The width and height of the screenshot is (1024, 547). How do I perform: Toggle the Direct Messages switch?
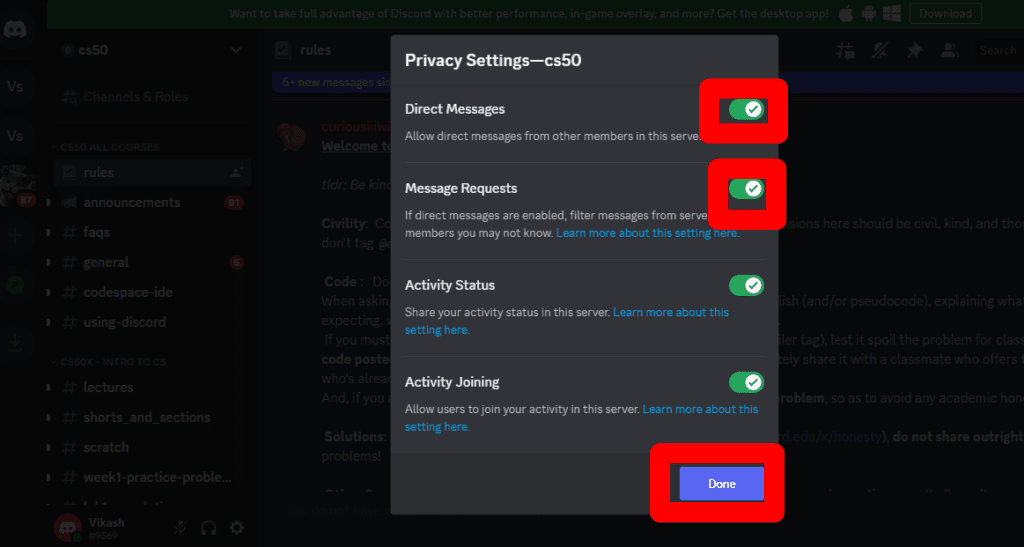click(x=746, y=109)
